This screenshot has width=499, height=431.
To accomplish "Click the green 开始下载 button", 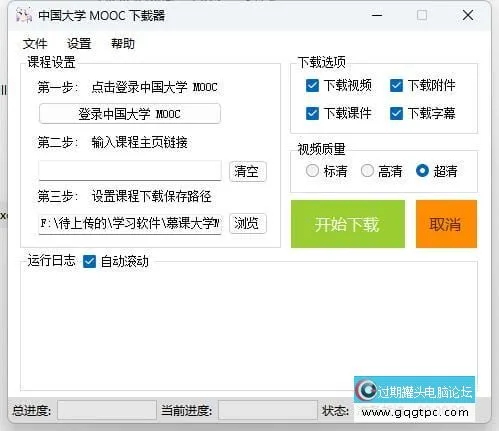I will point(348,224).
